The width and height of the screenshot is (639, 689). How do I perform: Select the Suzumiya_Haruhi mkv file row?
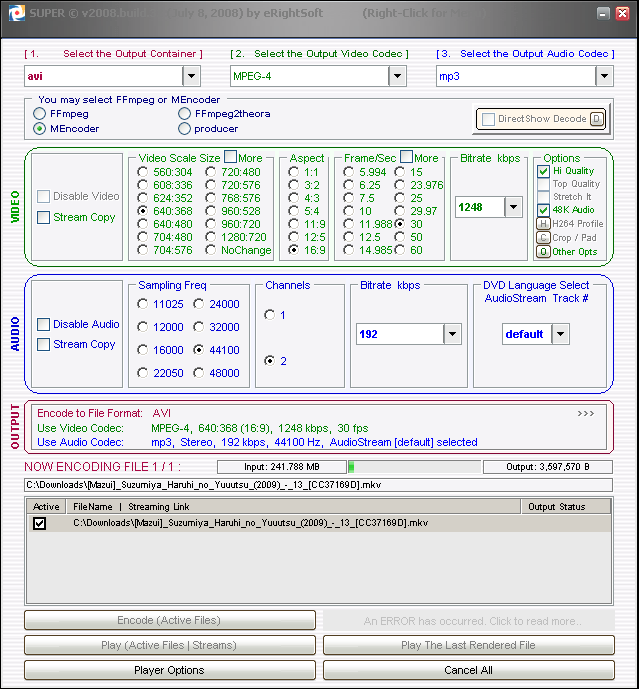click(320, 523)
